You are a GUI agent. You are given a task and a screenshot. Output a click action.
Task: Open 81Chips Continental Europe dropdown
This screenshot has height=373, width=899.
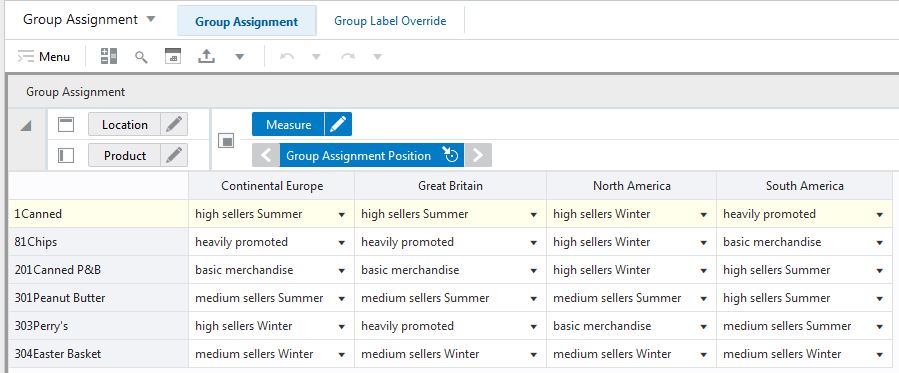(x=342, y=243)
